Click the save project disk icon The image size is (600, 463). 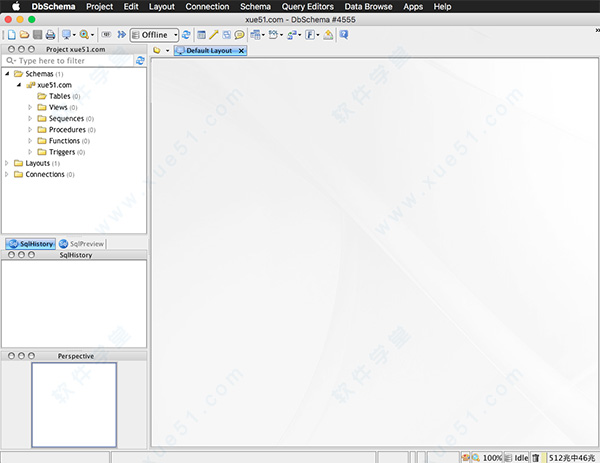pyautogui.click(x=37, y=35)
